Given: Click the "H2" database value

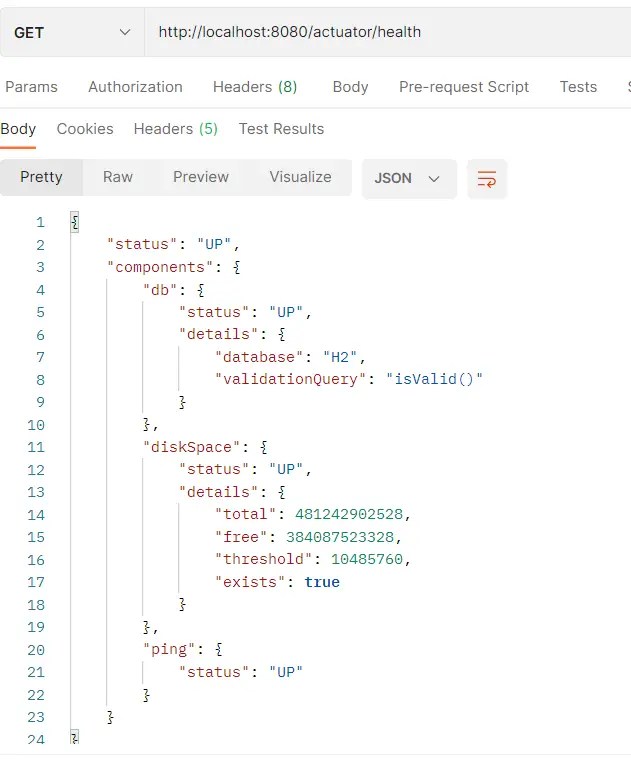Looking at the screenshot, I should (340, 357).
